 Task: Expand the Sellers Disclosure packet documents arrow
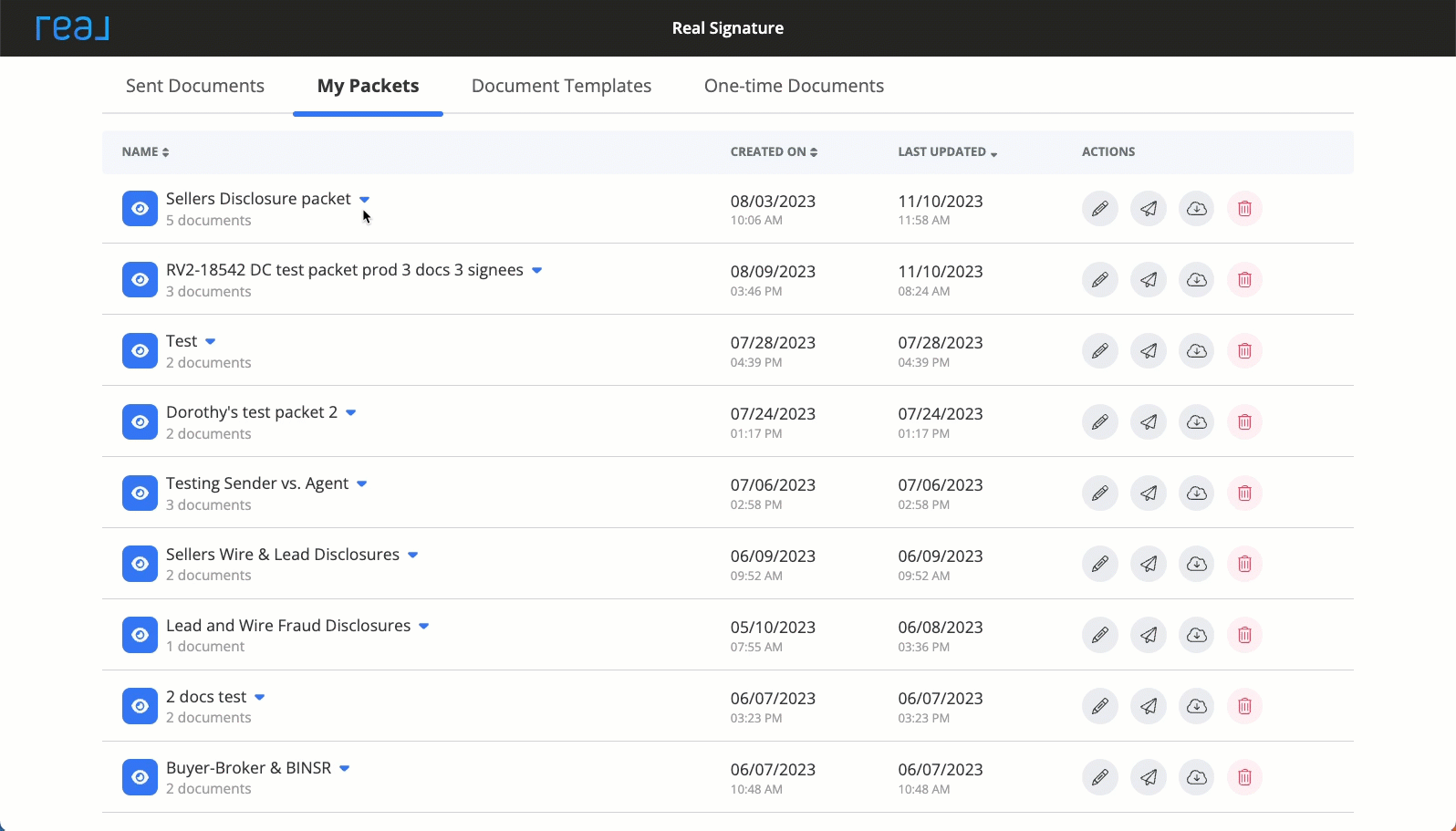click(x=364, y=200)
